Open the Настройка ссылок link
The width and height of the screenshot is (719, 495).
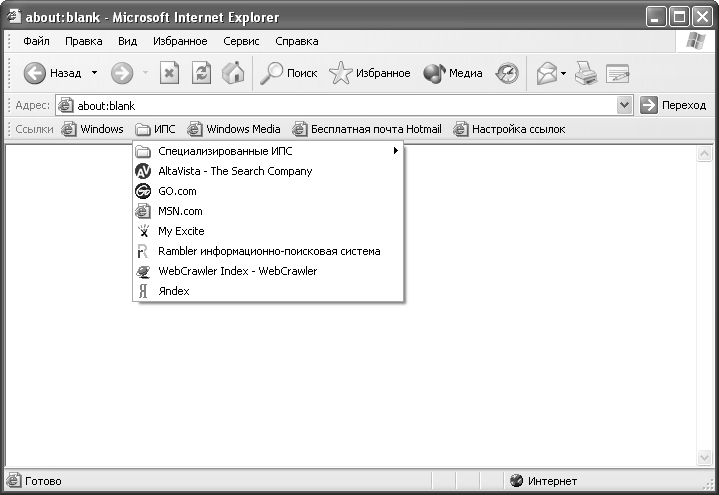(509, 129)
